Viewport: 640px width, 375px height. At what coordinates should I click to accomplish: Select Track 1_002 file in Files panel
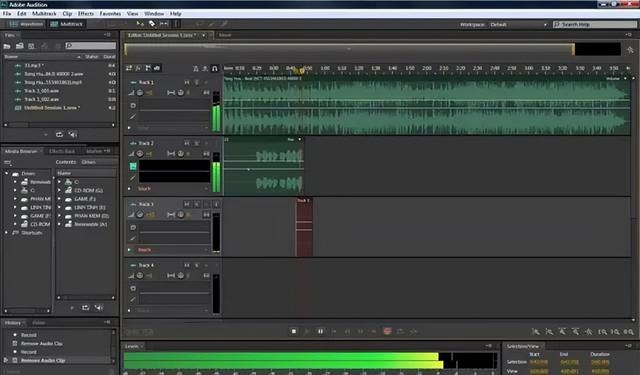[41, 99]
